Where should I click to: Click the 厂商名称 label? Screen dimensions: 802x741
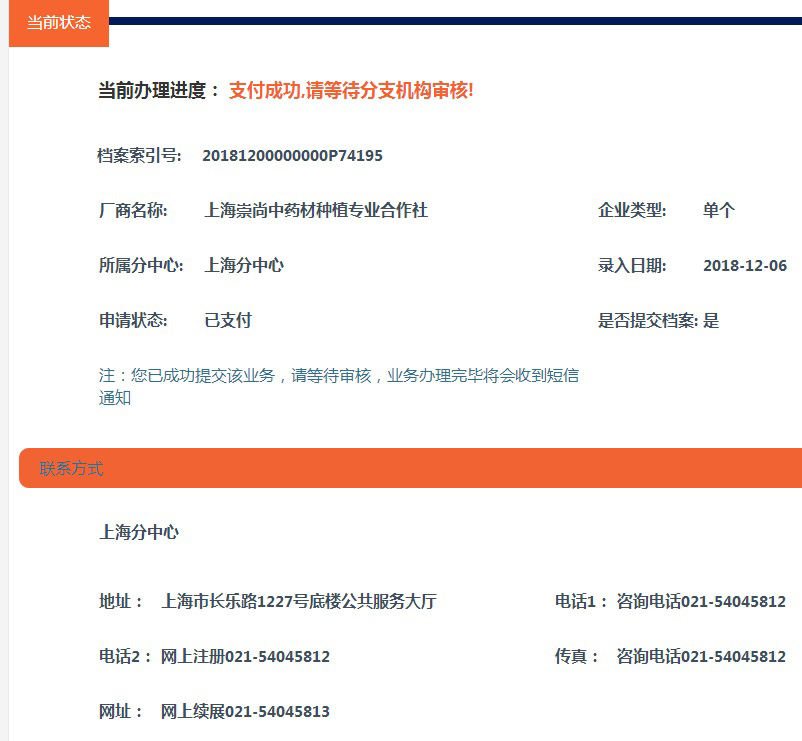click(x=133, y=210)
